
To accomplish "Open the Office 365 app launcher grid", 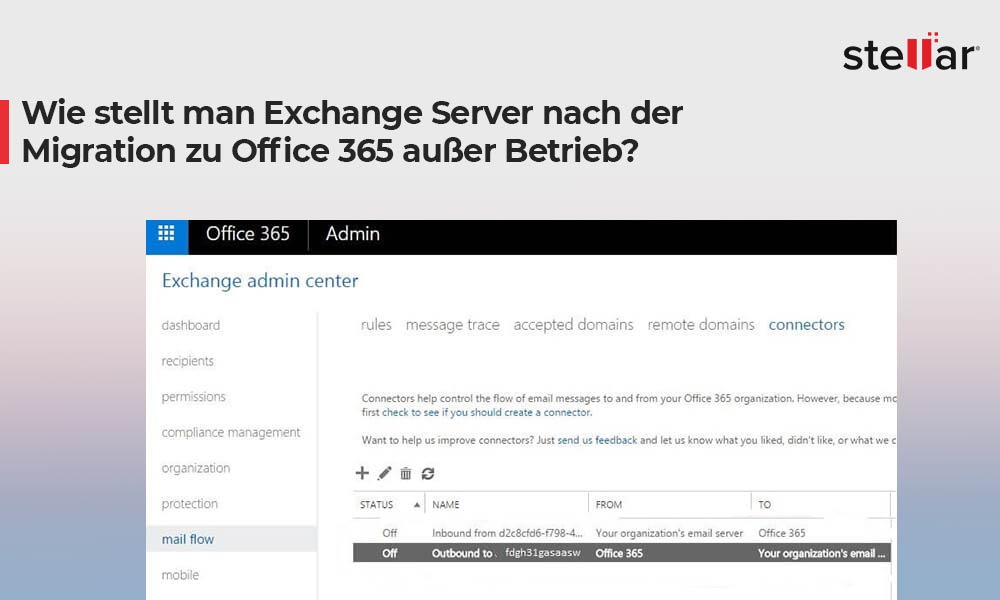I will pyautogui.click(x=166, y=234).
